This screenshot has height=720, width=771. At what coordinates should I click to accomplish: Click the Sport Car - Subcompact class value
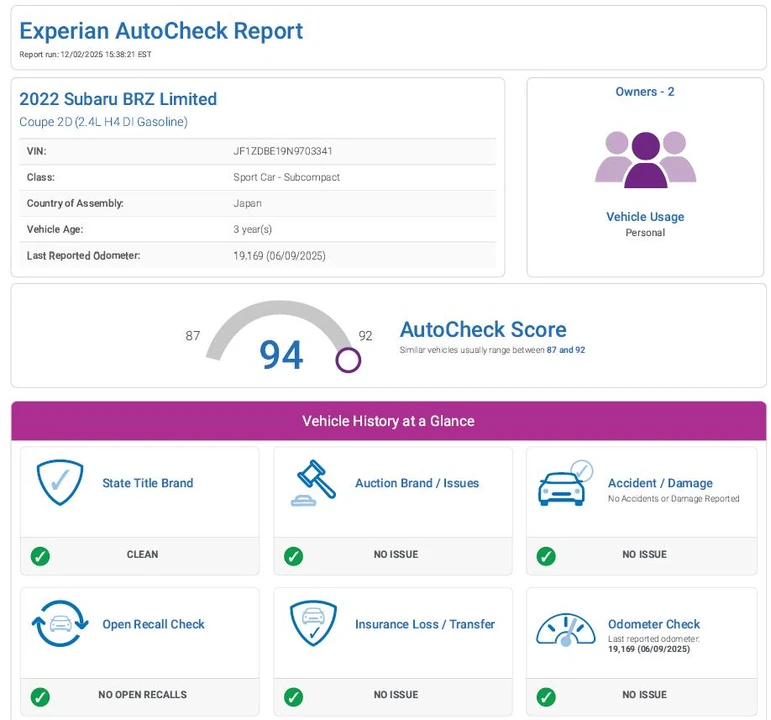coord(286,177)
